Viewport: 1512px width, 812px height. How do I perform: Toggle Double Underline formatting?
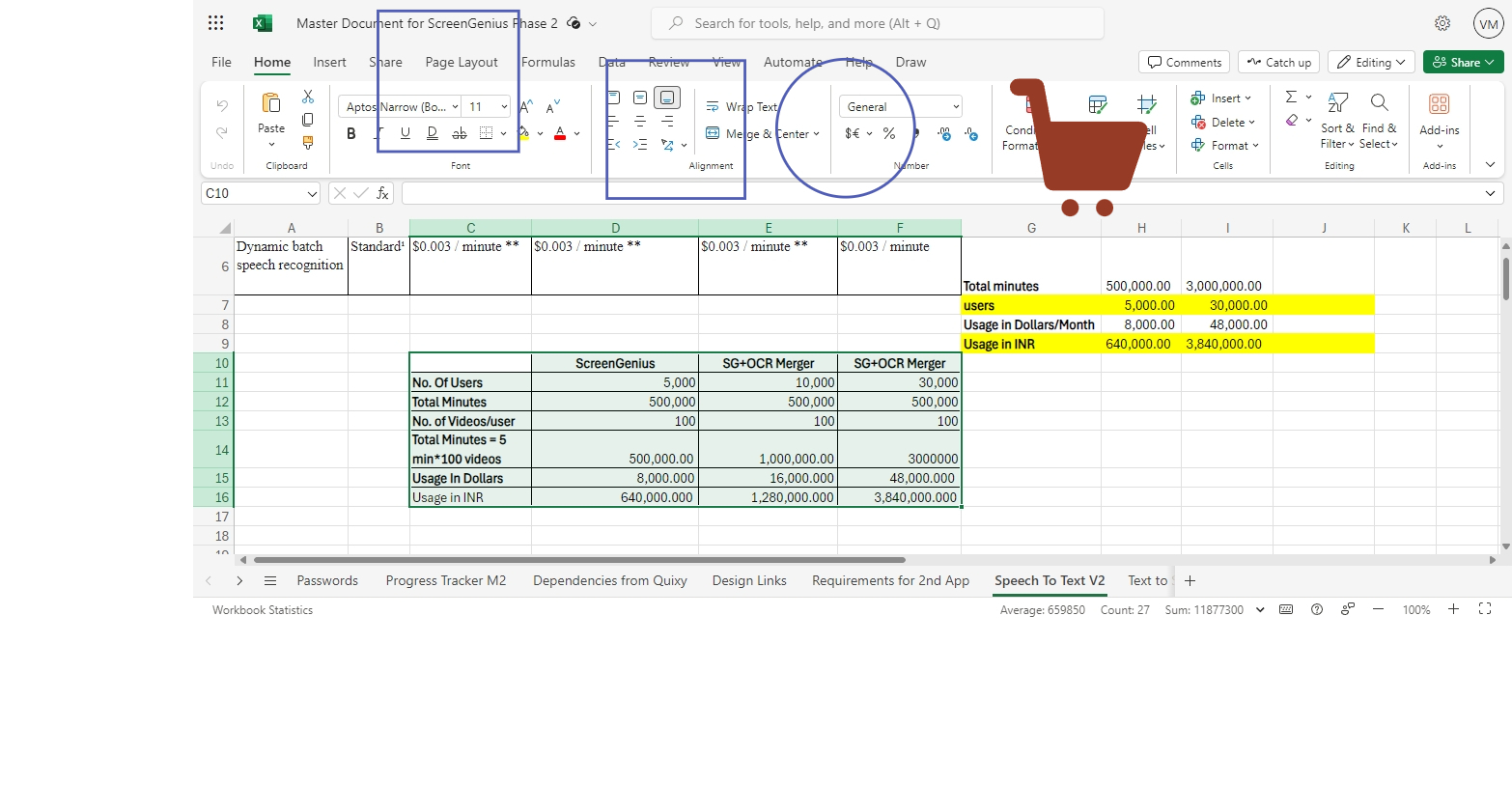[433, 133]
